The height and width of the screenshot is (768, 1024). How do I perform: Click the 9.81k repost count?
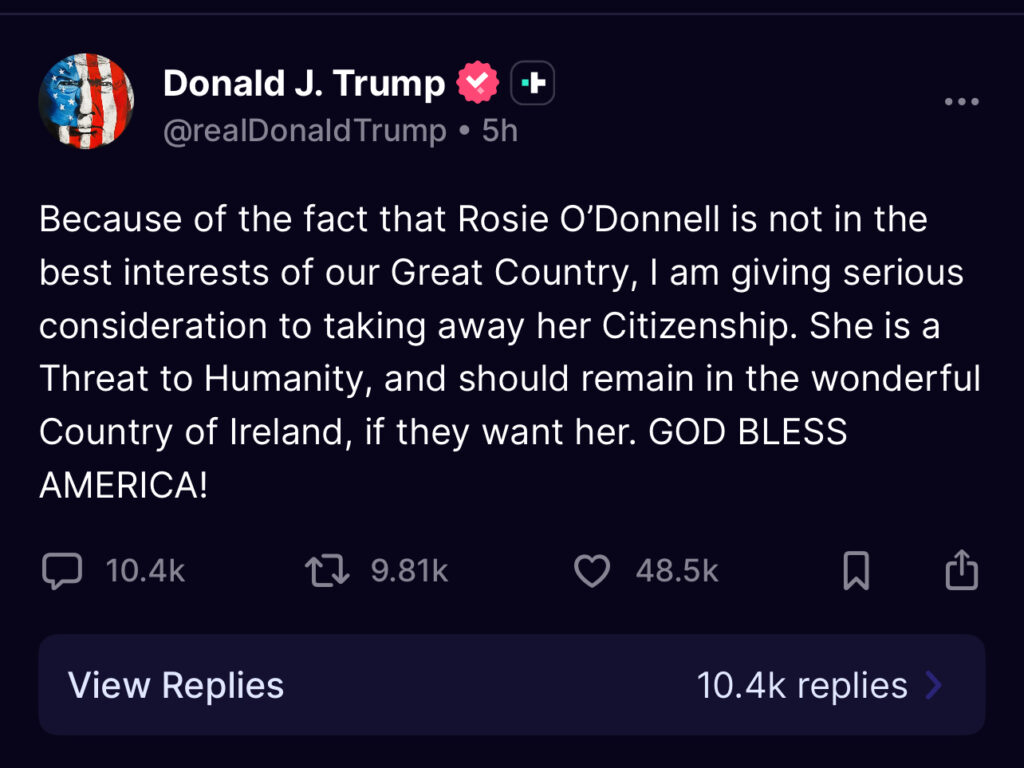(409, 571)
